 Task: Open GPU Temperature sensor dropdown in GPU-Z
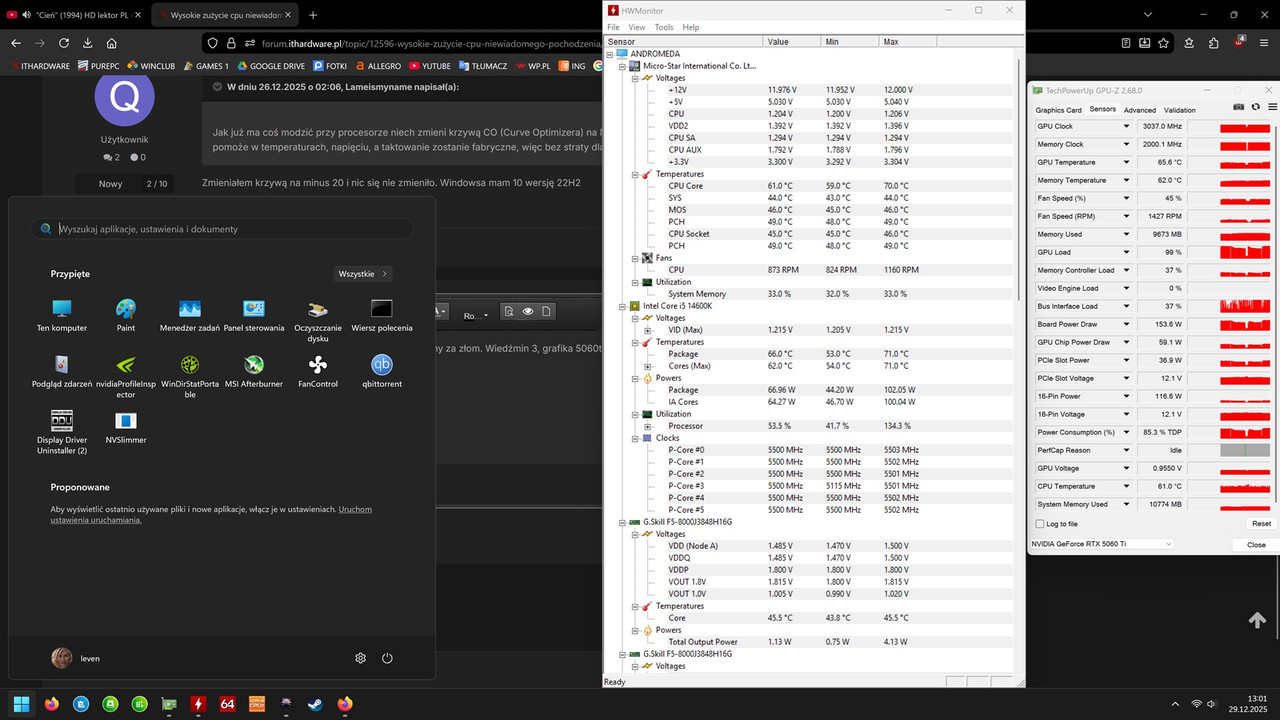pyautogui.click(x=1127, y=163)
